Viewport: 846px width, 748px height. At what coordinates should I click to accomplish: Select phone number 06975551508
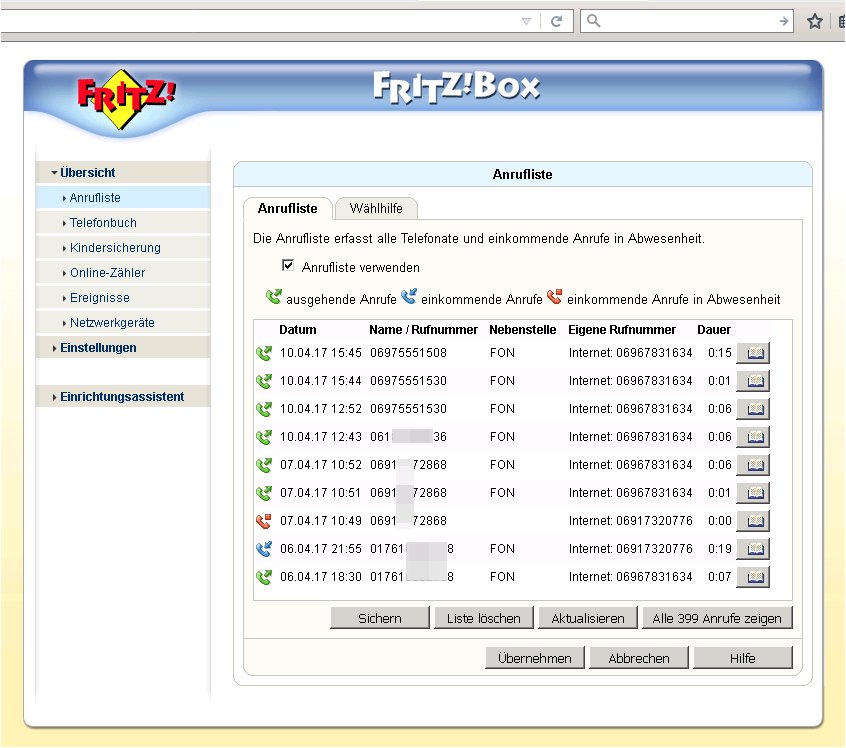pyautogui.click(x=408, y=353)
